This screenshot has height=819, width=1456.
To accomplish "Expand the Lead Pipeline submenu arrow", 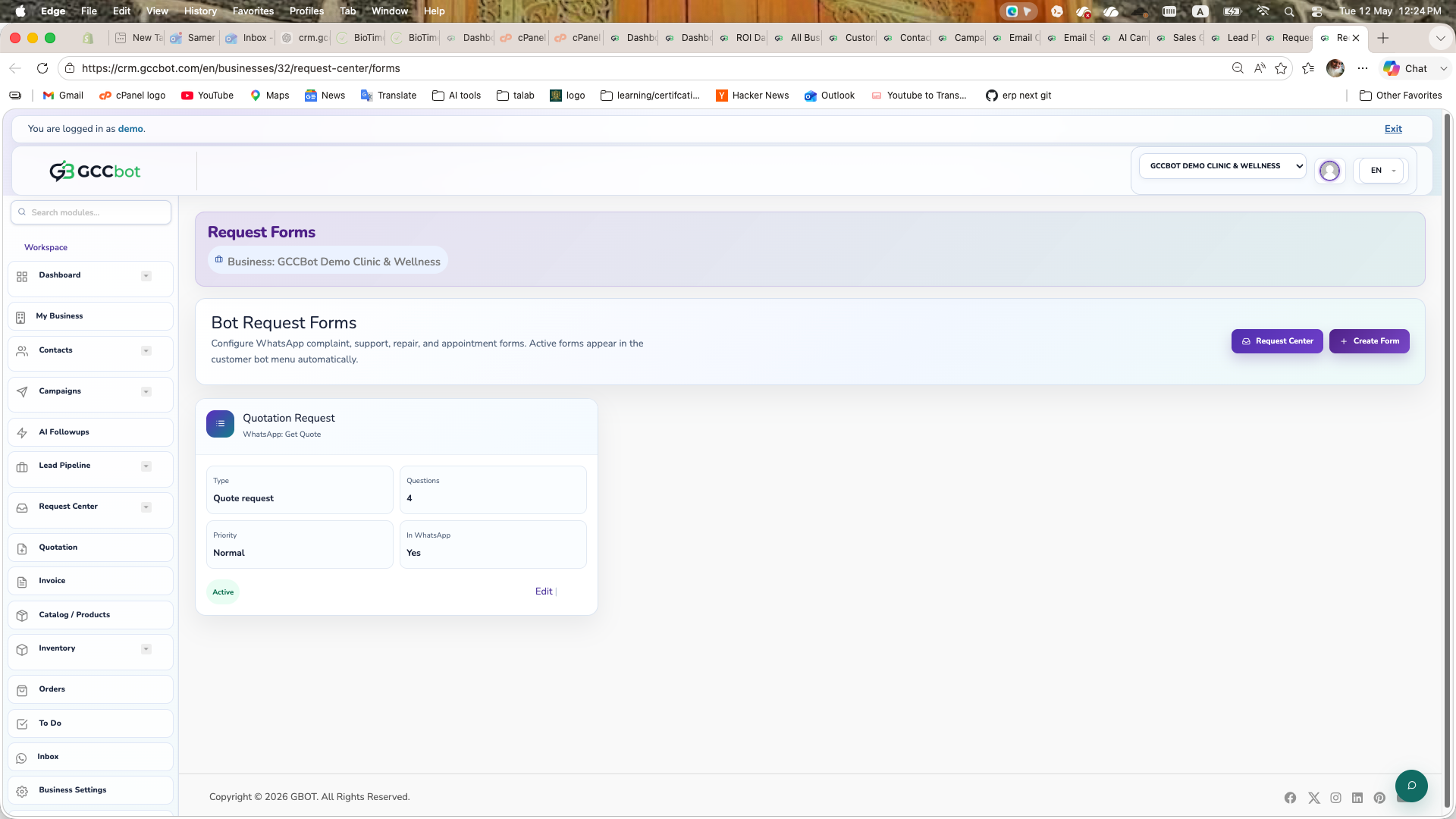I will 146,466.
